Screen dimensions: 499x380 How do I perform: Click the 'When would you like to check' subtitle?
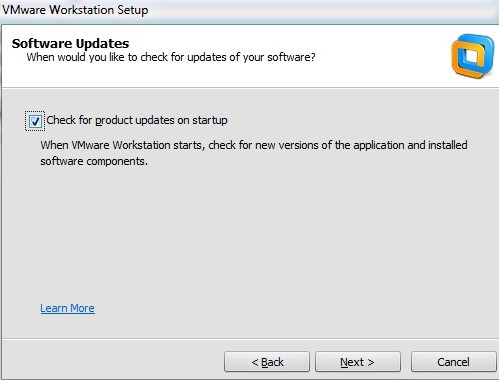[x=171, y=57]
